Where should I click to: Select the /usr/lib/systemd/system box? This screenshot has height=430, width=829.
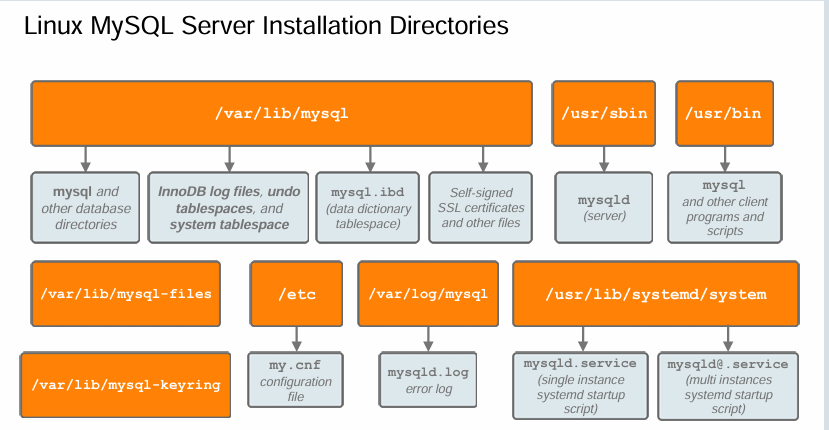pyautogui.click(x=655, y=294)
